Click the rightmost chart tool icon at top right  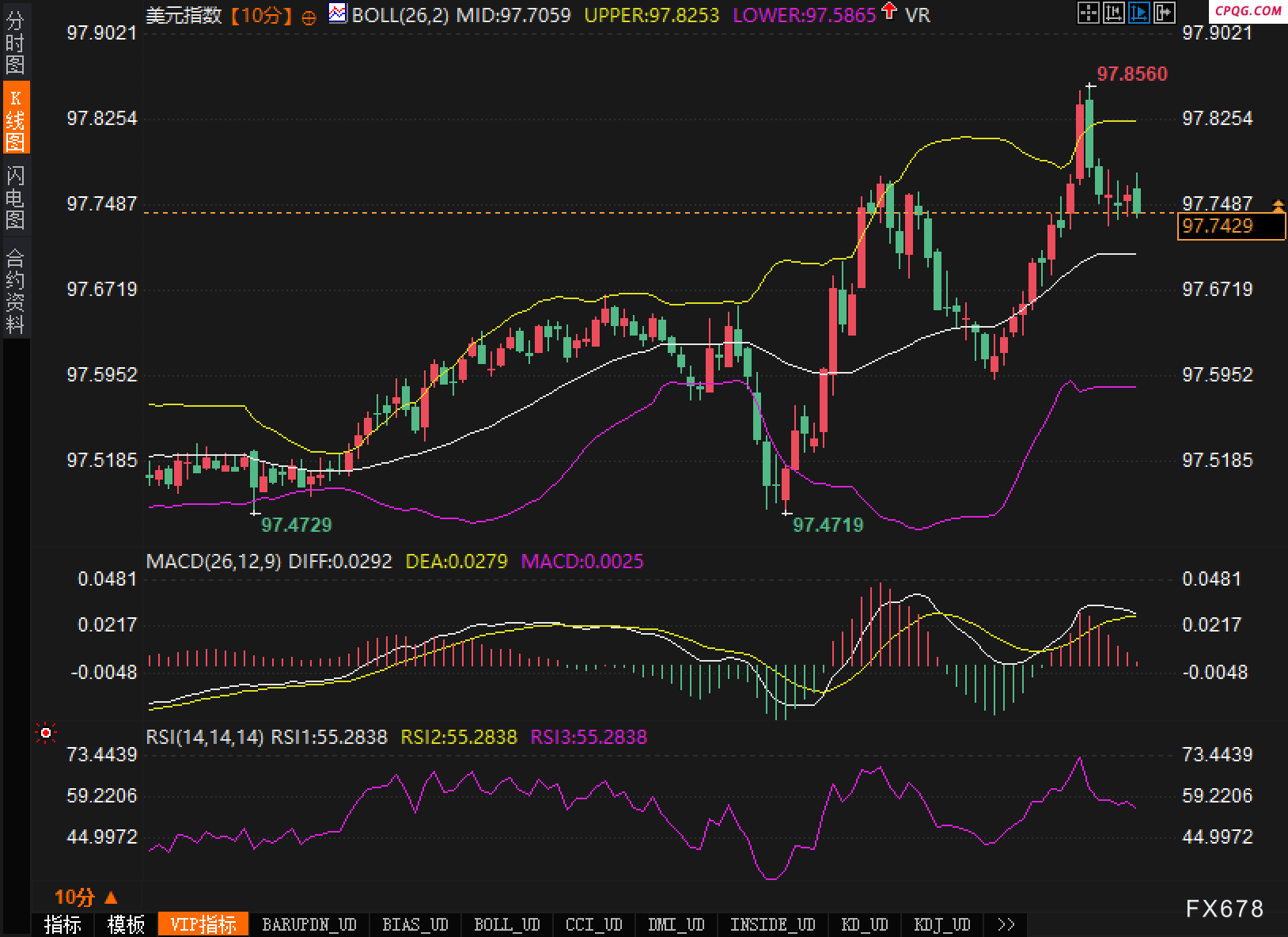point(1165,13)
